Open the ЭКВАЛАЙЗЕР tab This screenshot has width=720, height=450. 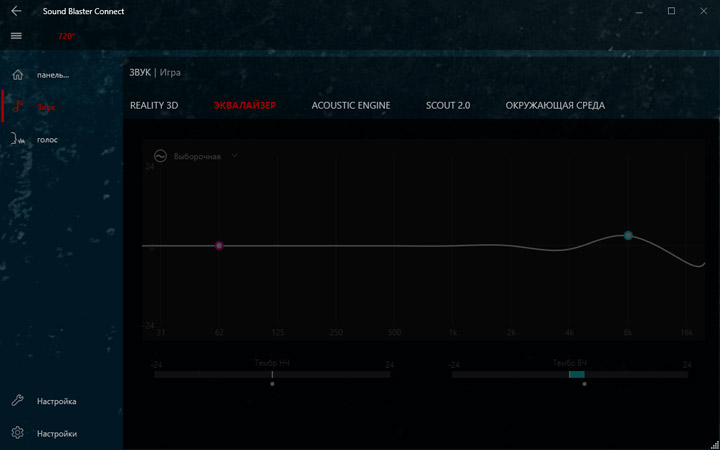click(245, 105)
